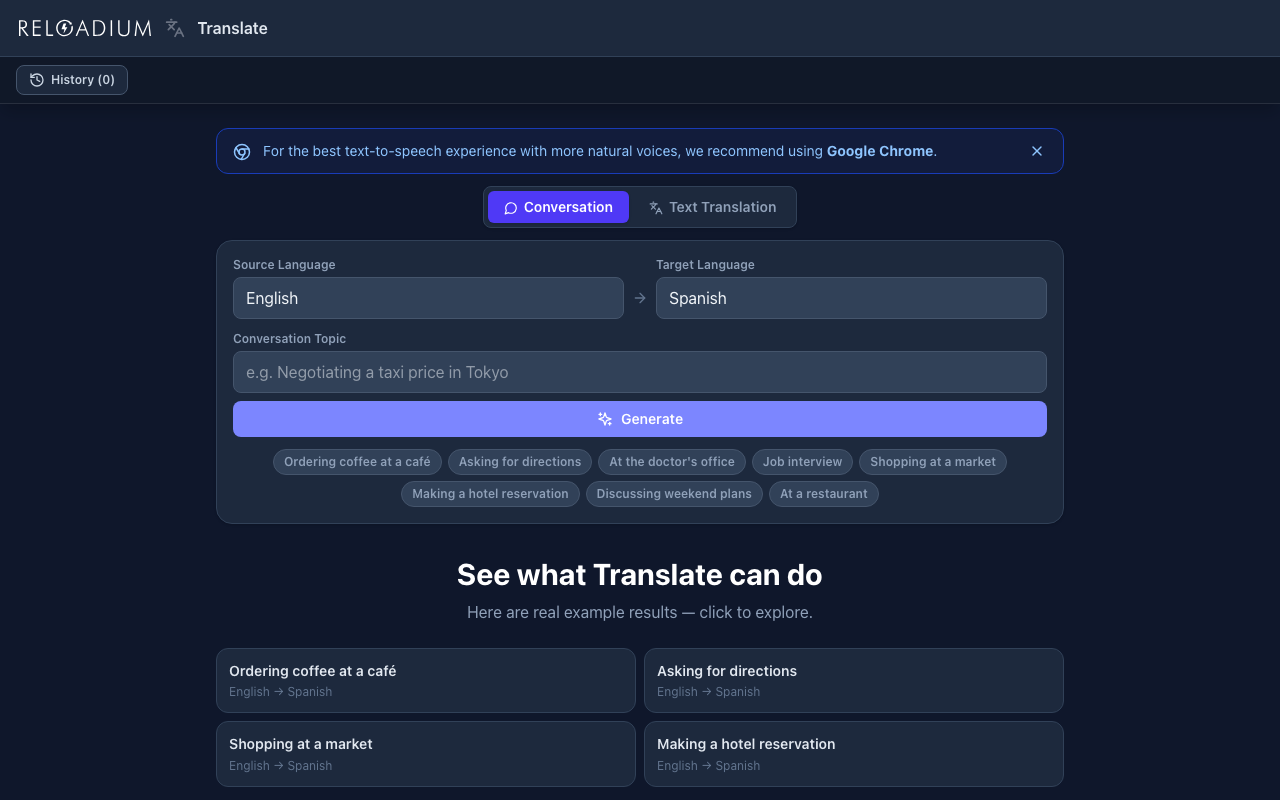Change Spanish as Target Language

pos(851,298)
